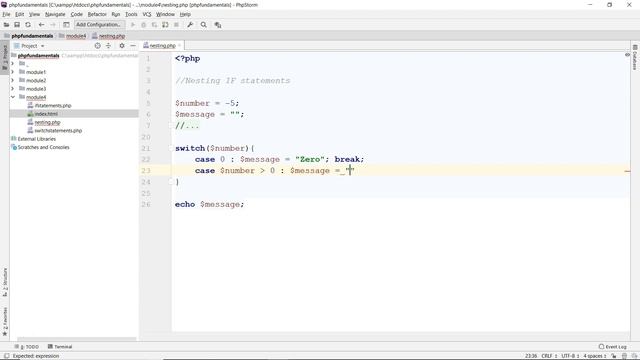Viewport: 640px width, 360px height.
Task: Click the Open folder toolbar icon
Action: click(x=7, y=25)
